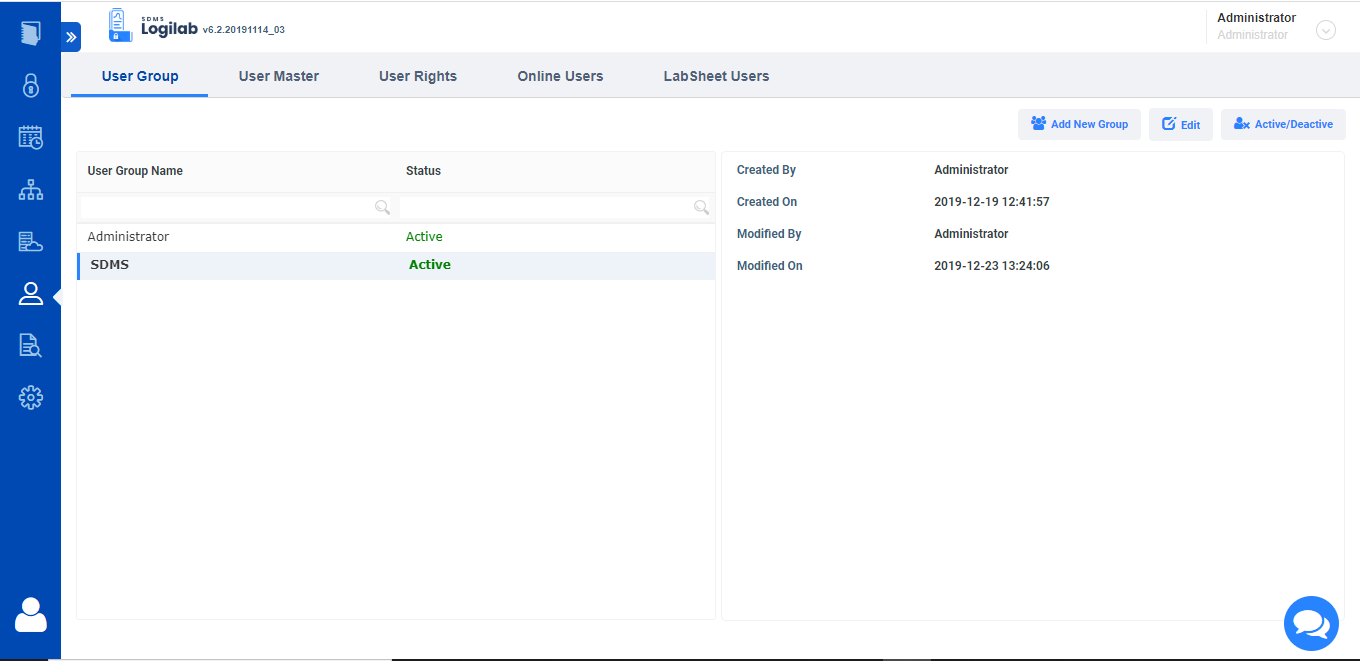Click the user avatar at sidebar bottom

pyautogui.click(x=30, y=615)
